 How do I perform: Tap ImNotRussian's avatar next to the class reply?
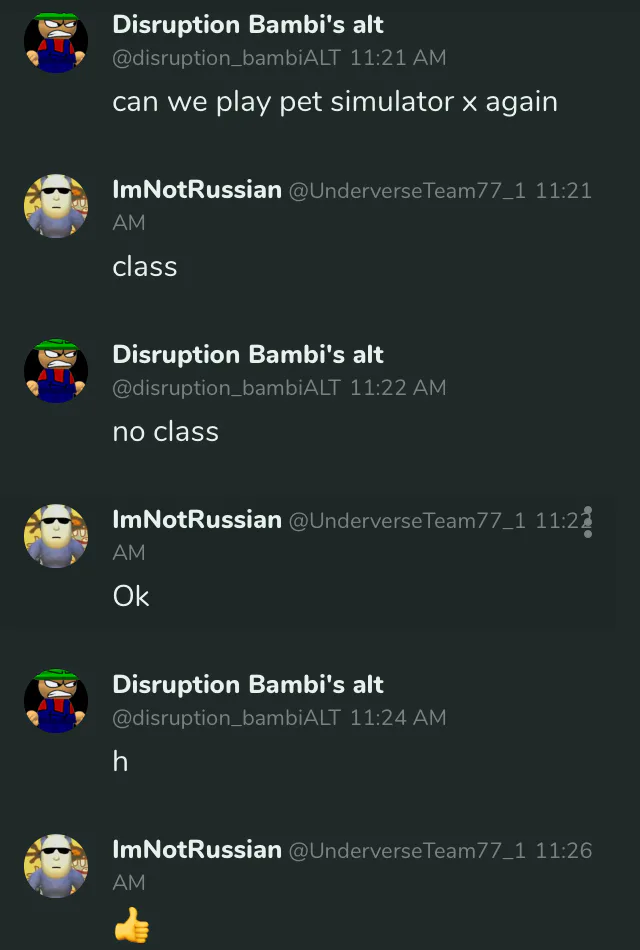[x=56, y=206]
